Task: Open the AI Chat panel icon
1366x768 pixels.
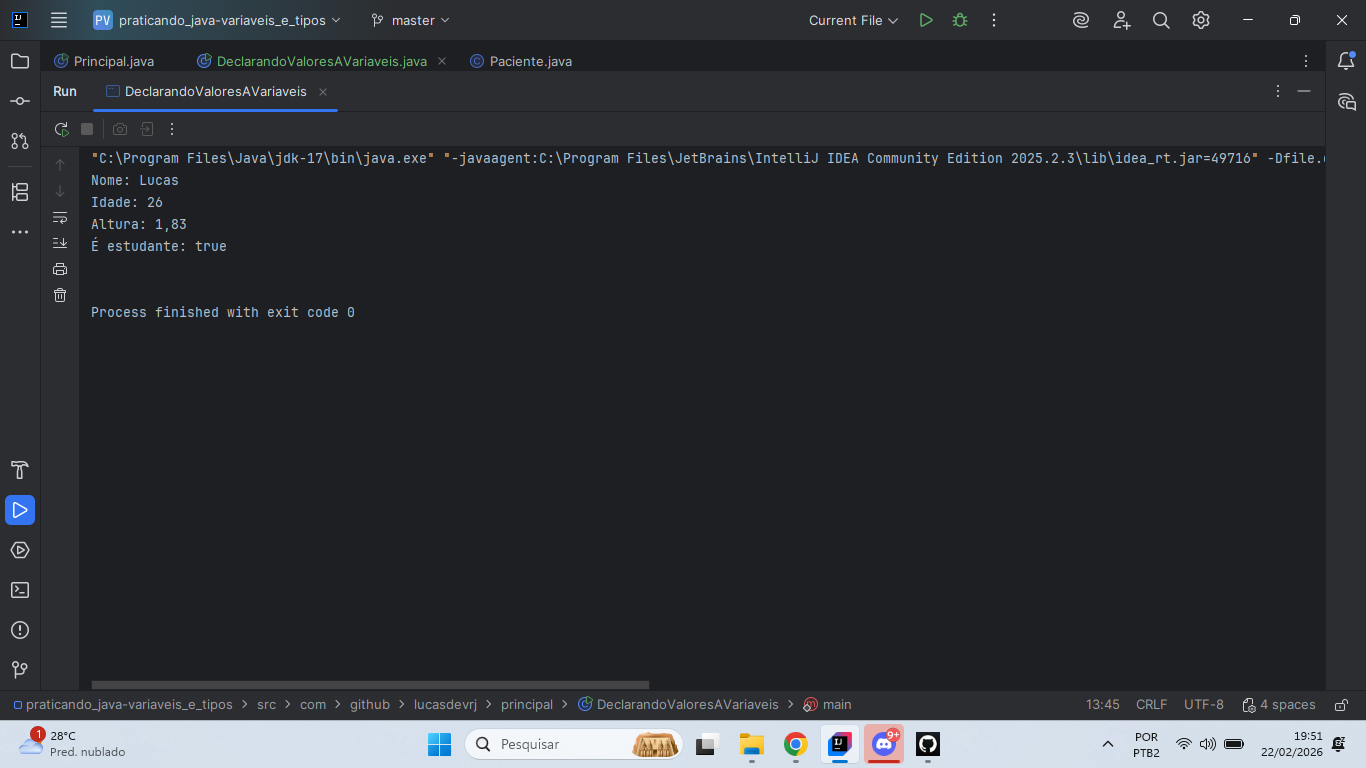Action: (x=1346, y=101)
